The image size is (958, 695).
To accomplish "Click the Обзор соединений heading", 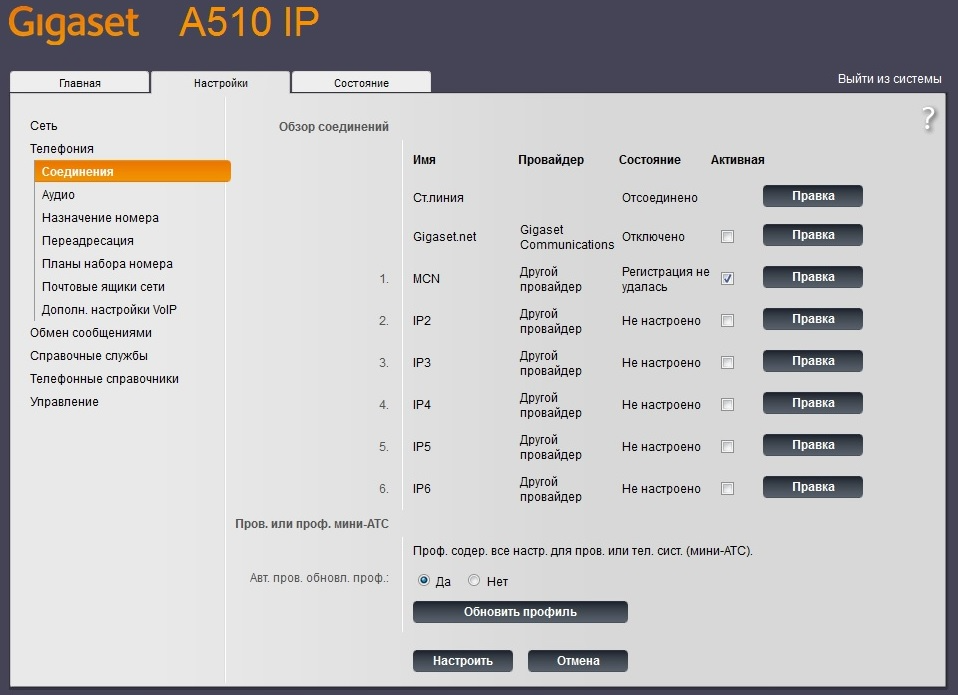I will click(x=334, y=127).
